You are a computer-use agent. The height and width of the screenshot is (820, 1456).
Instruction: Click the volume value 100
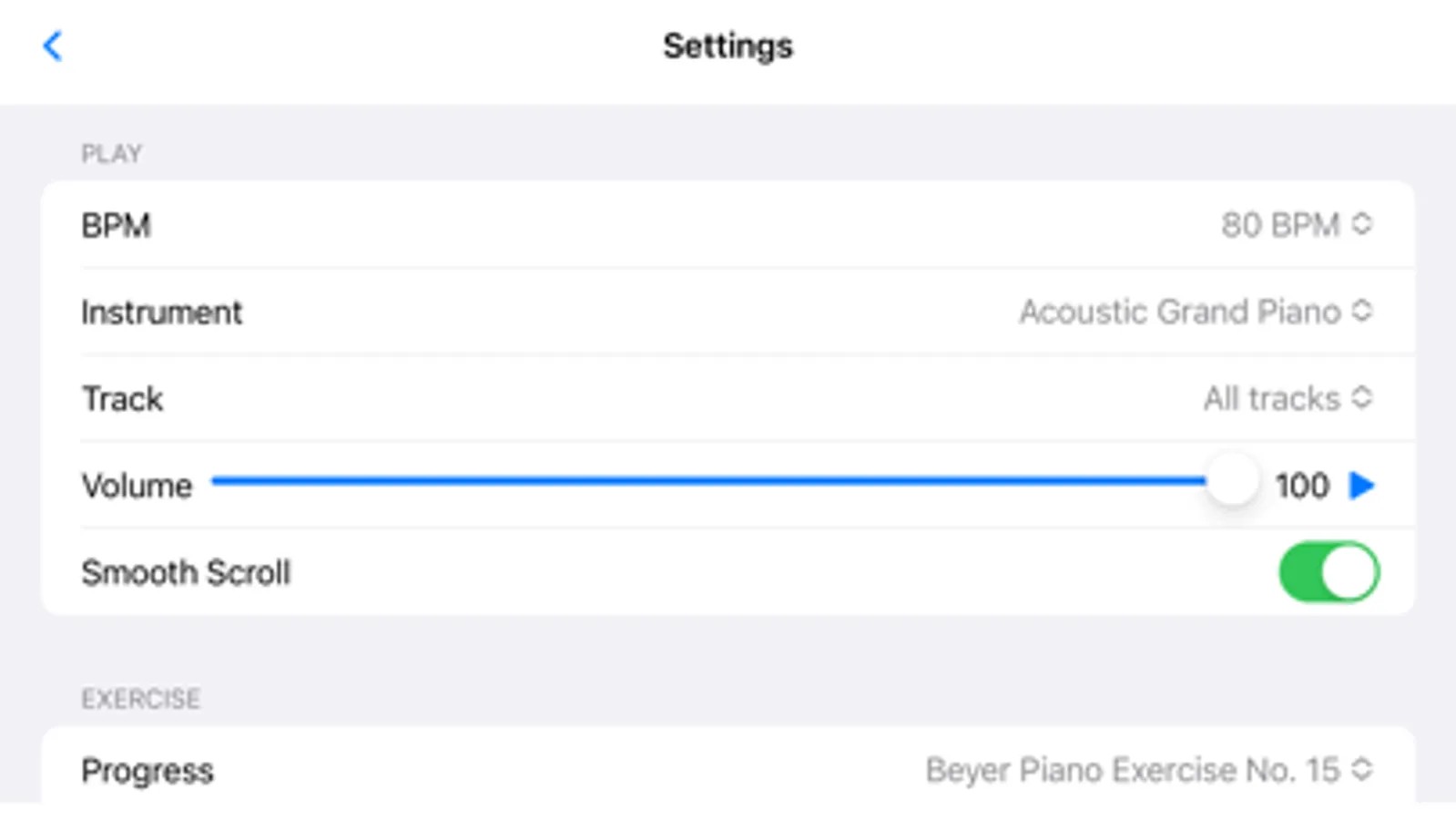point(1302,486)
